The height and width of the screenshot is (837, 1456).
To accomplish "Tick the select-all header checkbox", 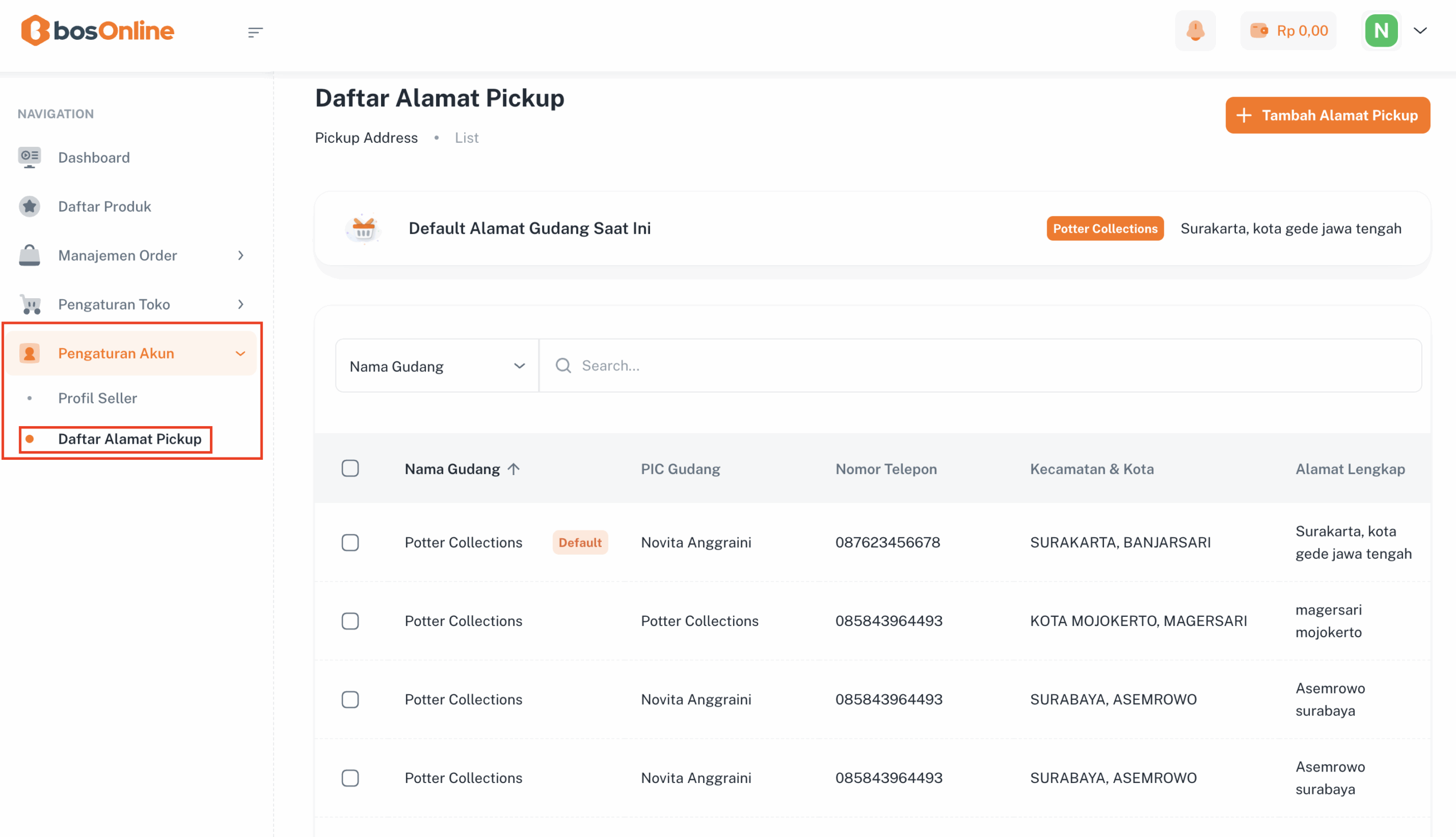I will click(x=350, y=468).
